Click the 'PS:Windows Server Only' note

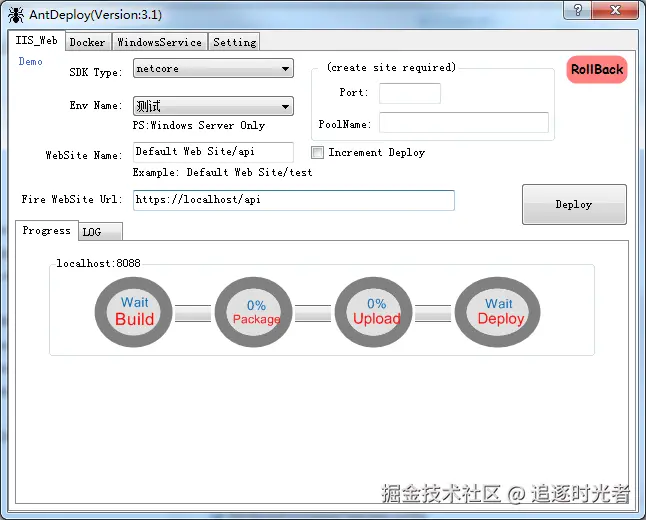click(199, 125)
